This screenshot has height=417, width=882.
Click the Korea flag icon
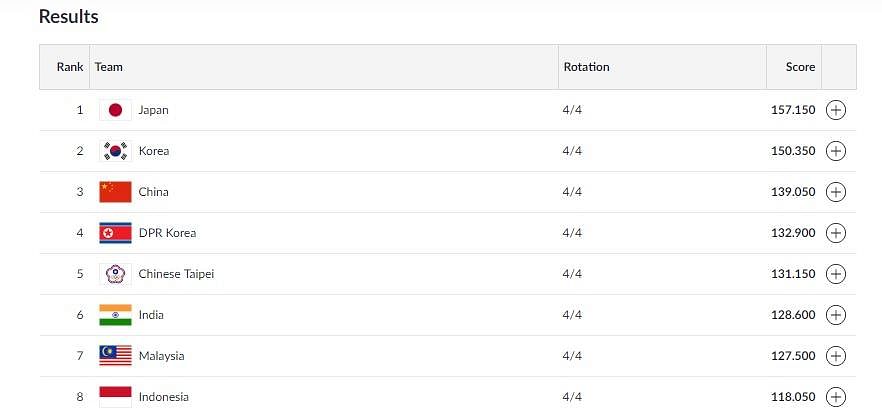(x=115, y=151)
